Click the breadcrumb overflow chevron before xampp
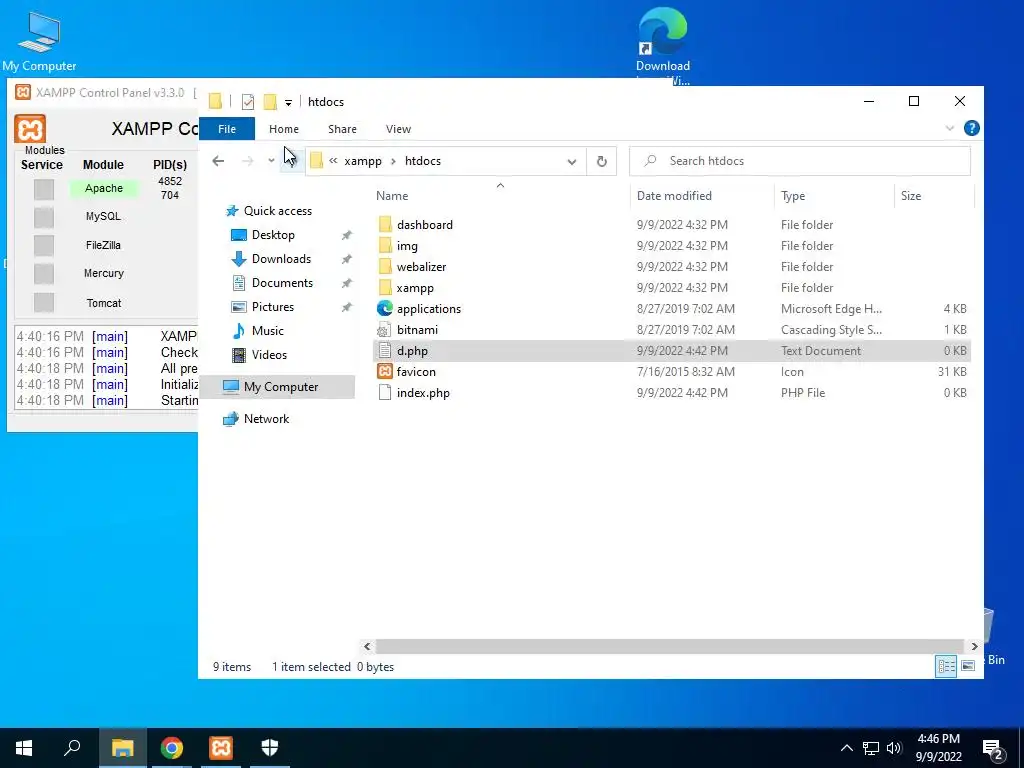This screenshot has height=768, width=1024. point(333,161)
